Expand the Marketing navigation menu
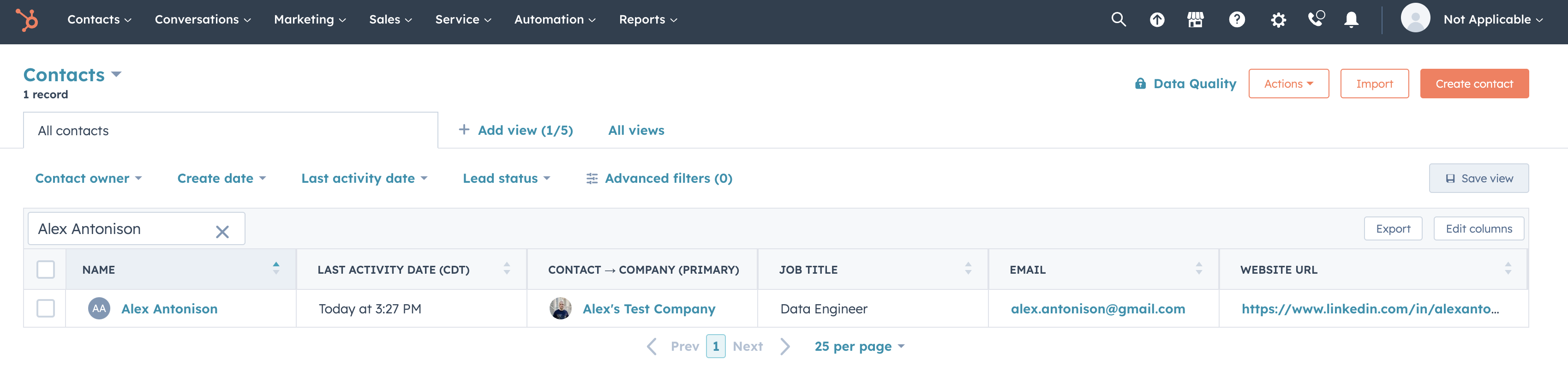The height and width of the screenshot is (384, 1568). pos(310,19)
